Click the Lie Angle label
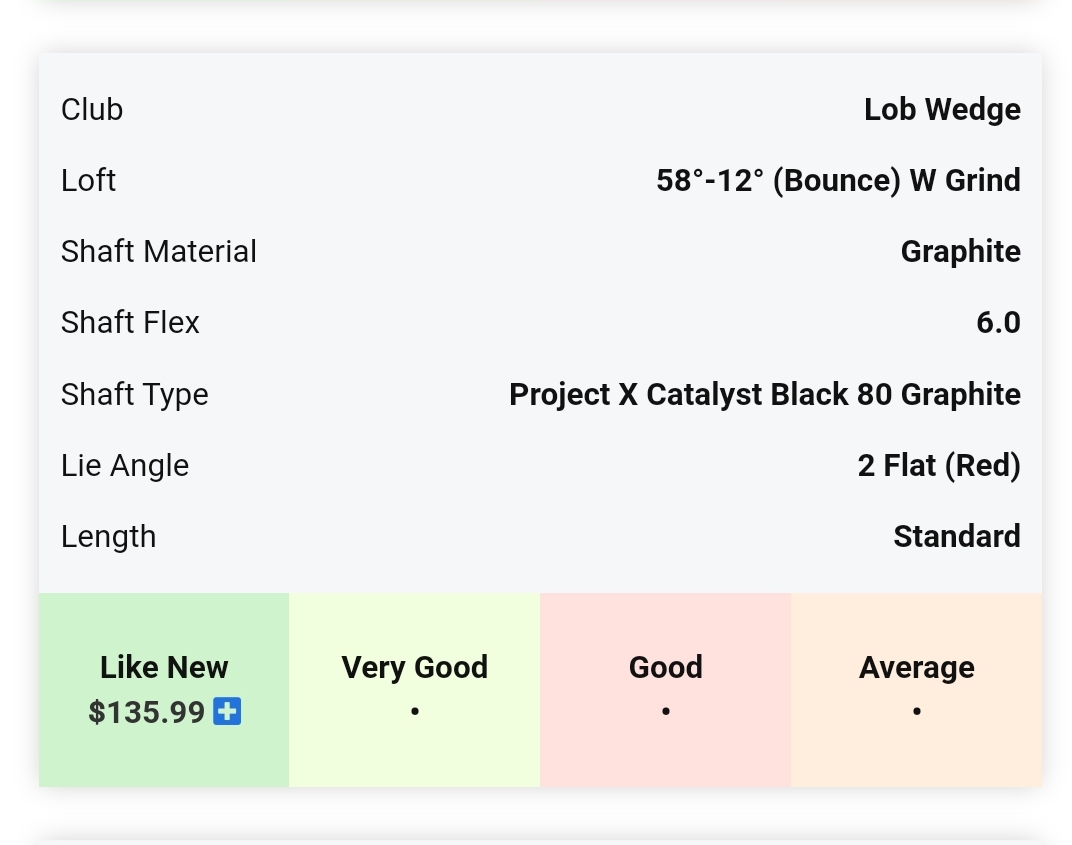This screenshot has height=845, width=1072. point(125,465)
